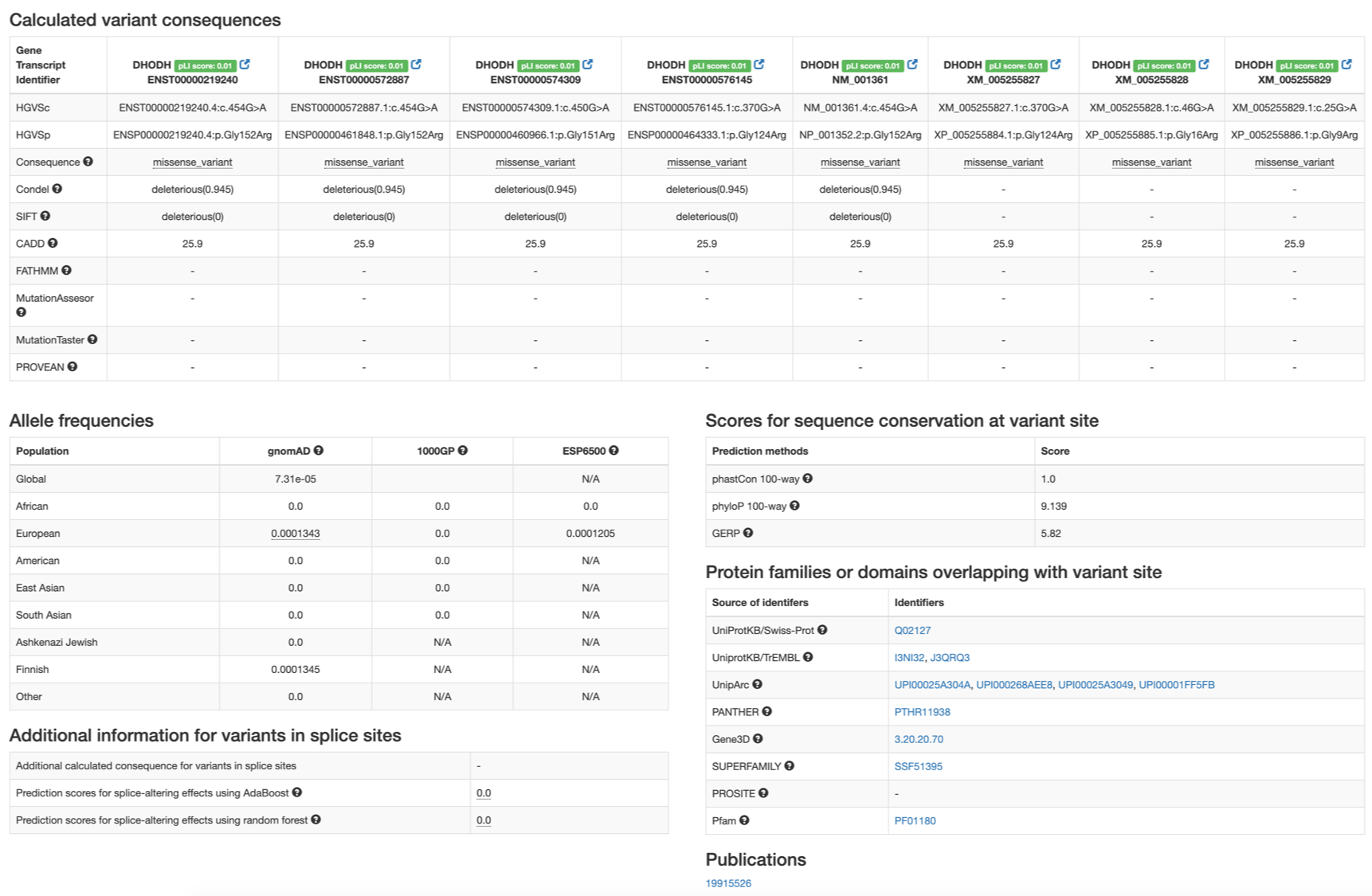Open UniProt entry Q02127
This screenshot has width=1372, height=896.
[912, 630]
